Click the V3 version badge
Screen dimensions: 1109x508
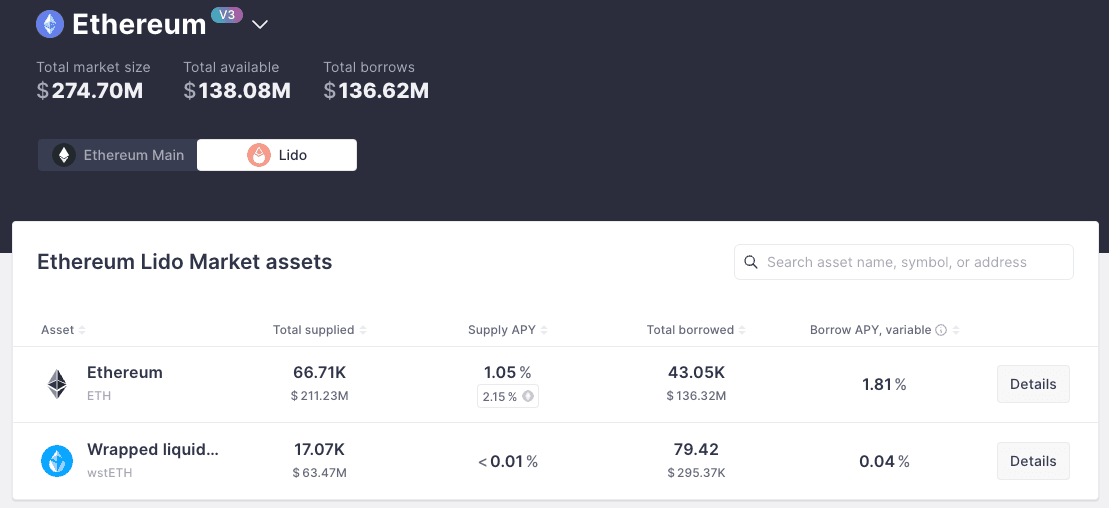[226, 15]
